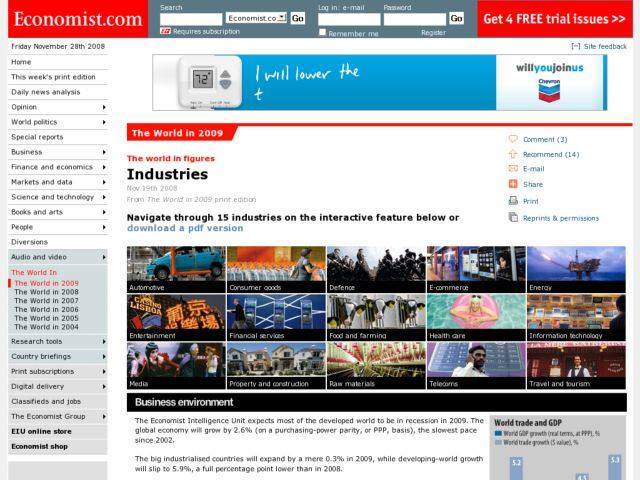
Task: Click the E-mail envelope icon
Action: (x=513, y=169)
